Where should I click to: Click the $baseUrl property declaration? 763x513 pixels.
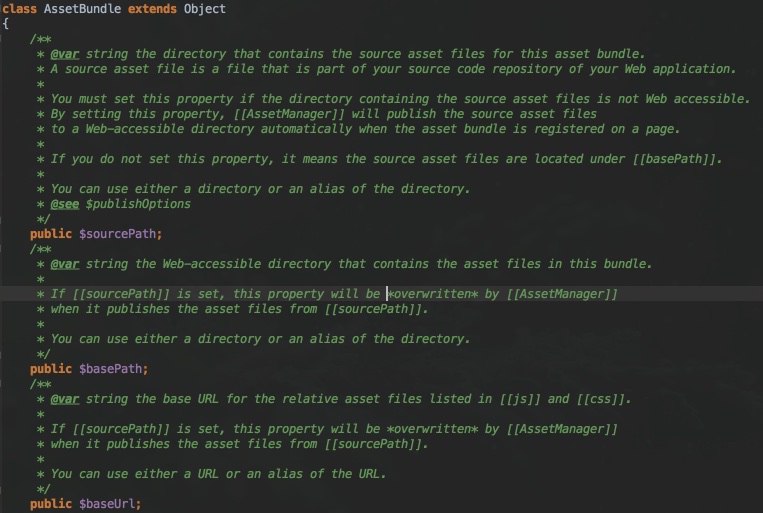tap(109, 503)
